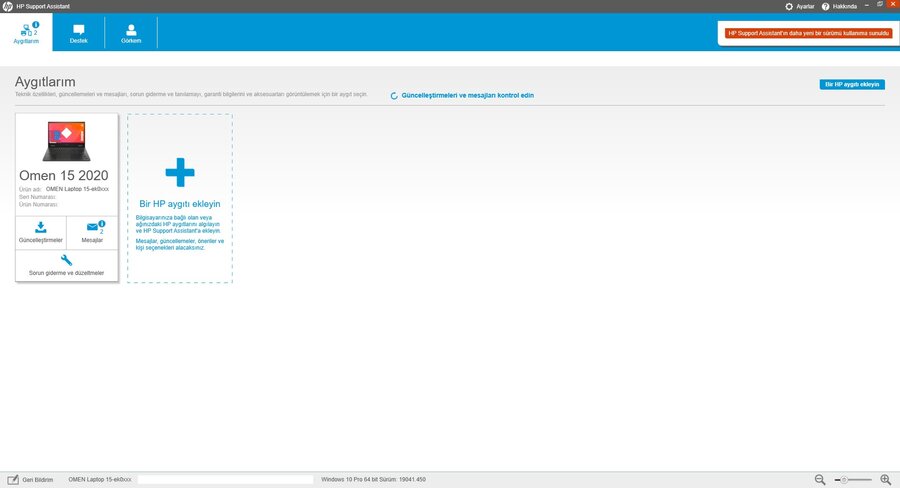900x488 pixels.
Task: Click the HP logo in title bar
Action: coord(7,6)
